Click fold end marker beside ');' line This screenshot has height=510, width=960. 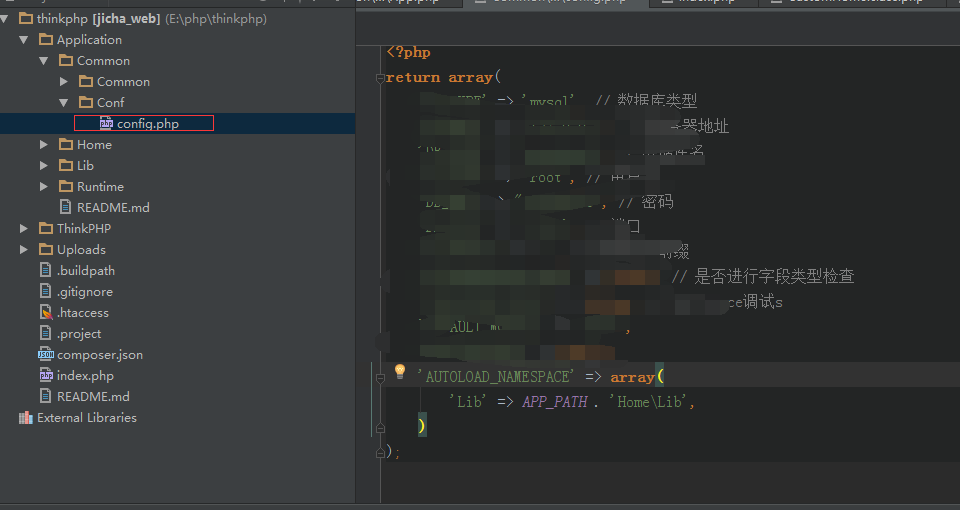tap(380, 452)
